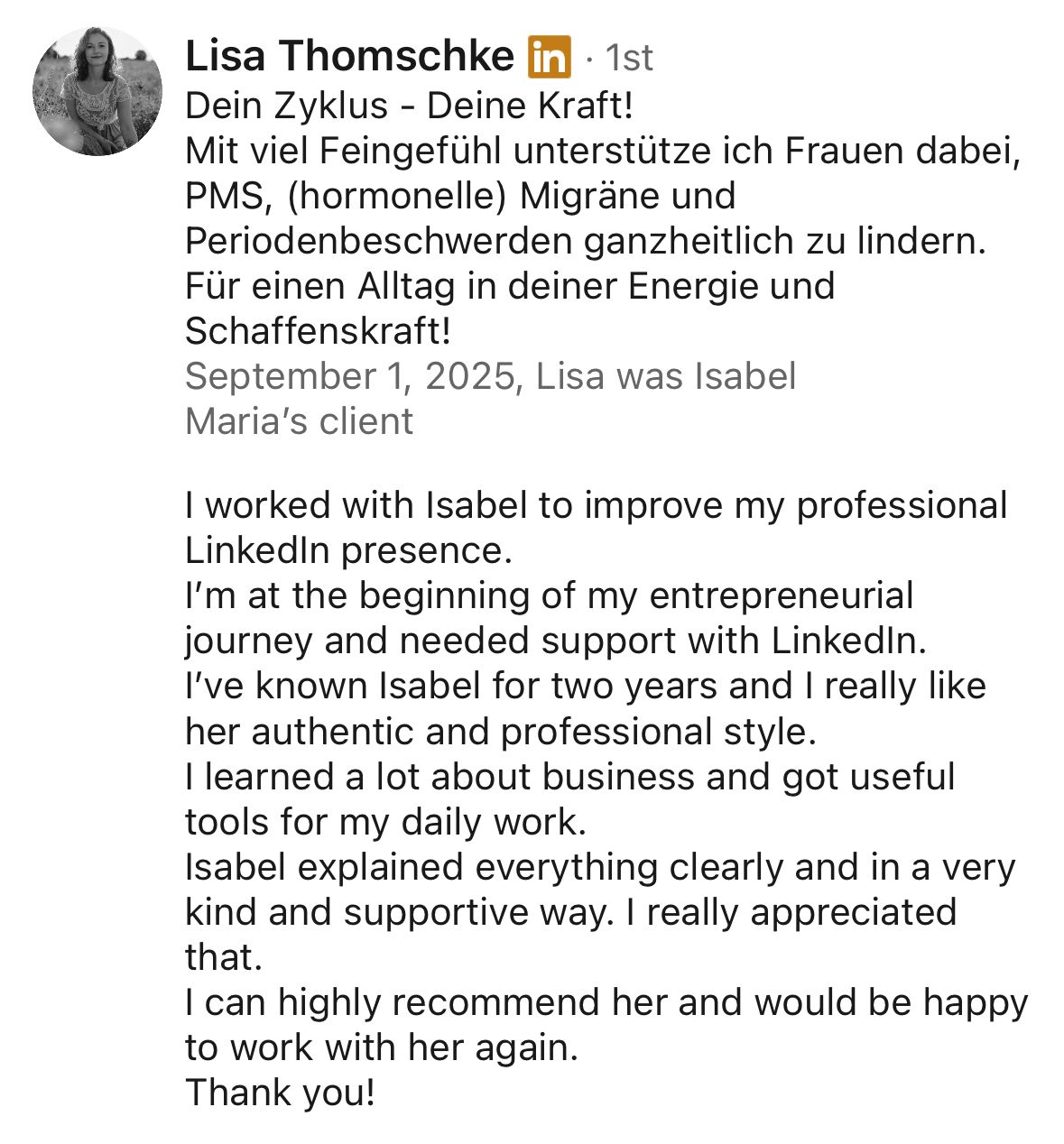Click the "Maria's client" relationship text

tap(299, 422)
